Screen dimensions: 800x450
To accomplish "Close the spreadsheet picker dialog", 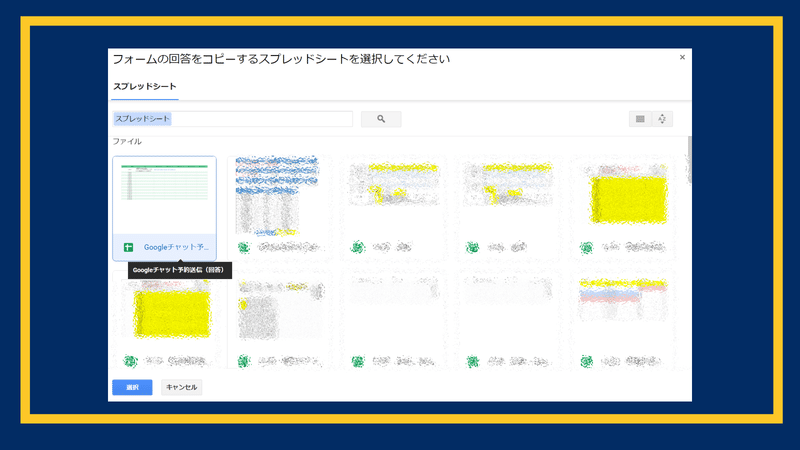I will click(682, 57).
